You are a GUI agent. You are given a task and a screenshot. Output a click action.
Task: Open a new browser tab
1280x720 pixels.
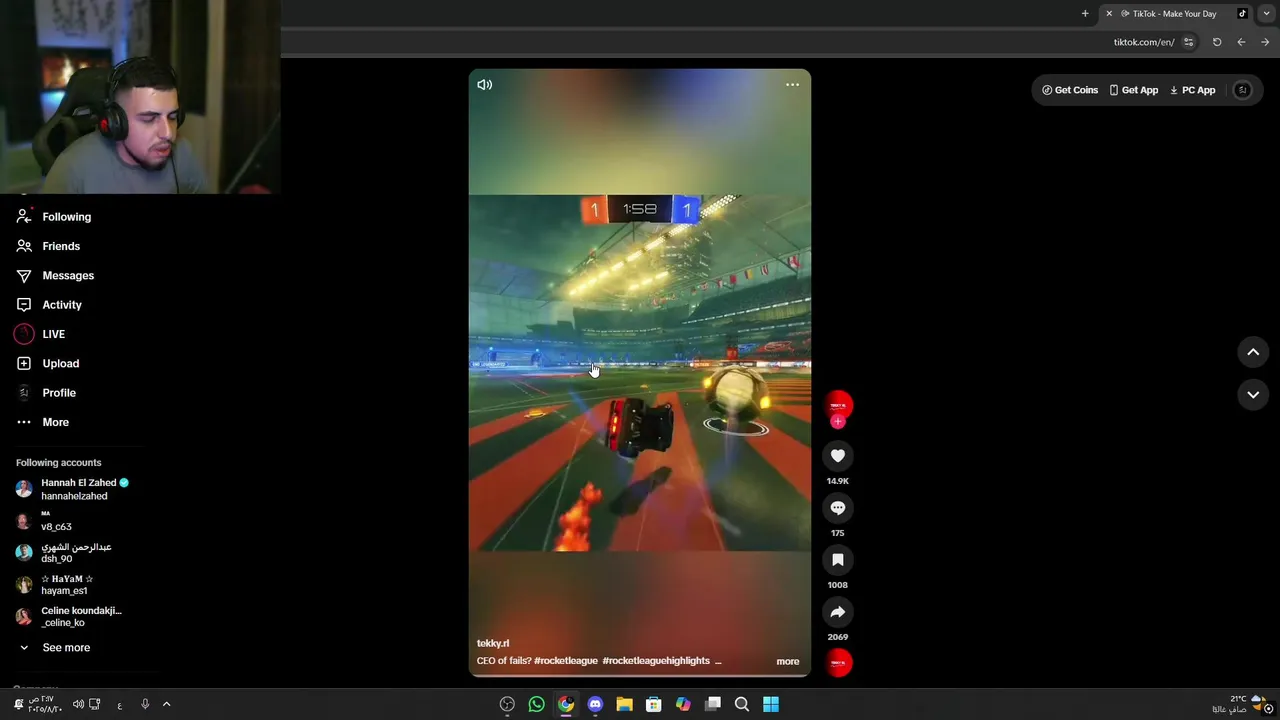(x=1085, y=14)
